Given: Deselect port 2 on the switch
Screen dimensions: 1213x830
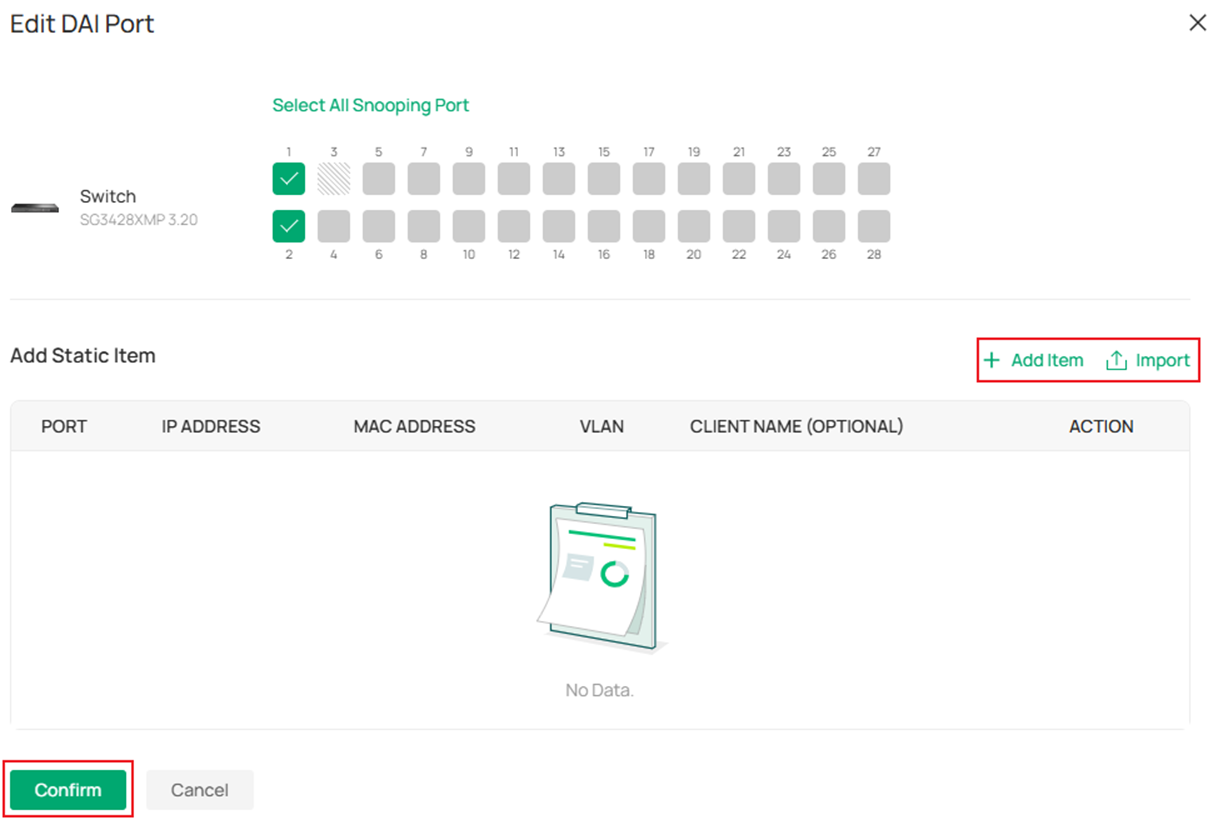Looking at the screenshot, I should point(288,227).
